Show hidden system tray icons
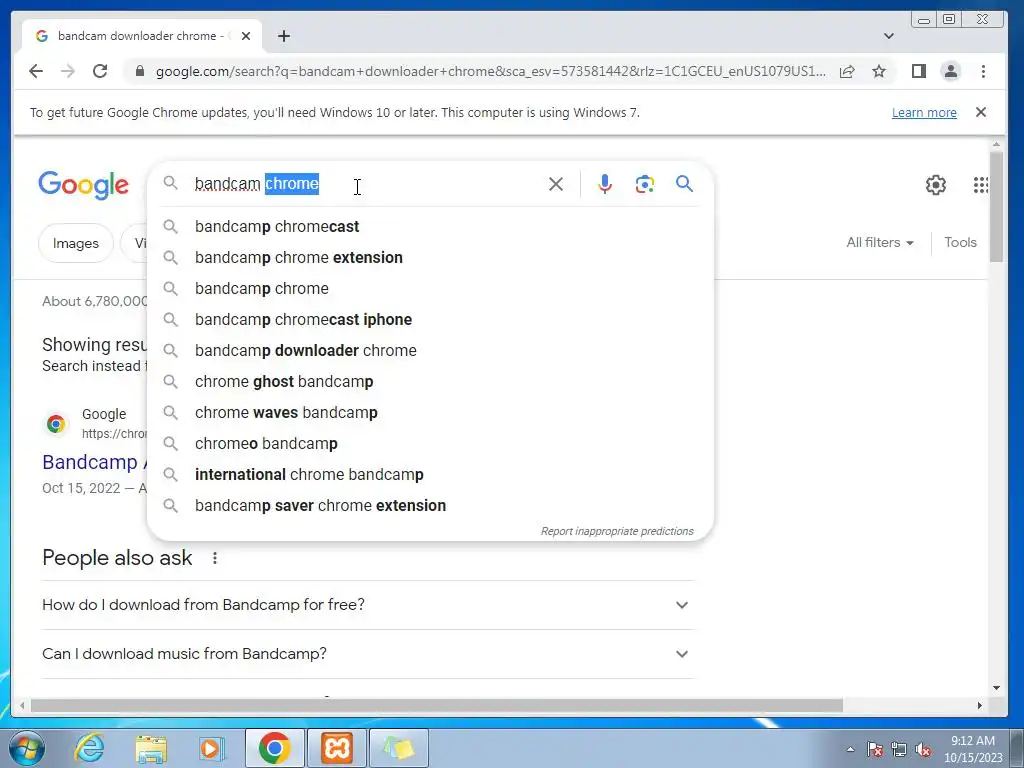The height and width of the screenshot is (768, 1024). coord(850,749)
